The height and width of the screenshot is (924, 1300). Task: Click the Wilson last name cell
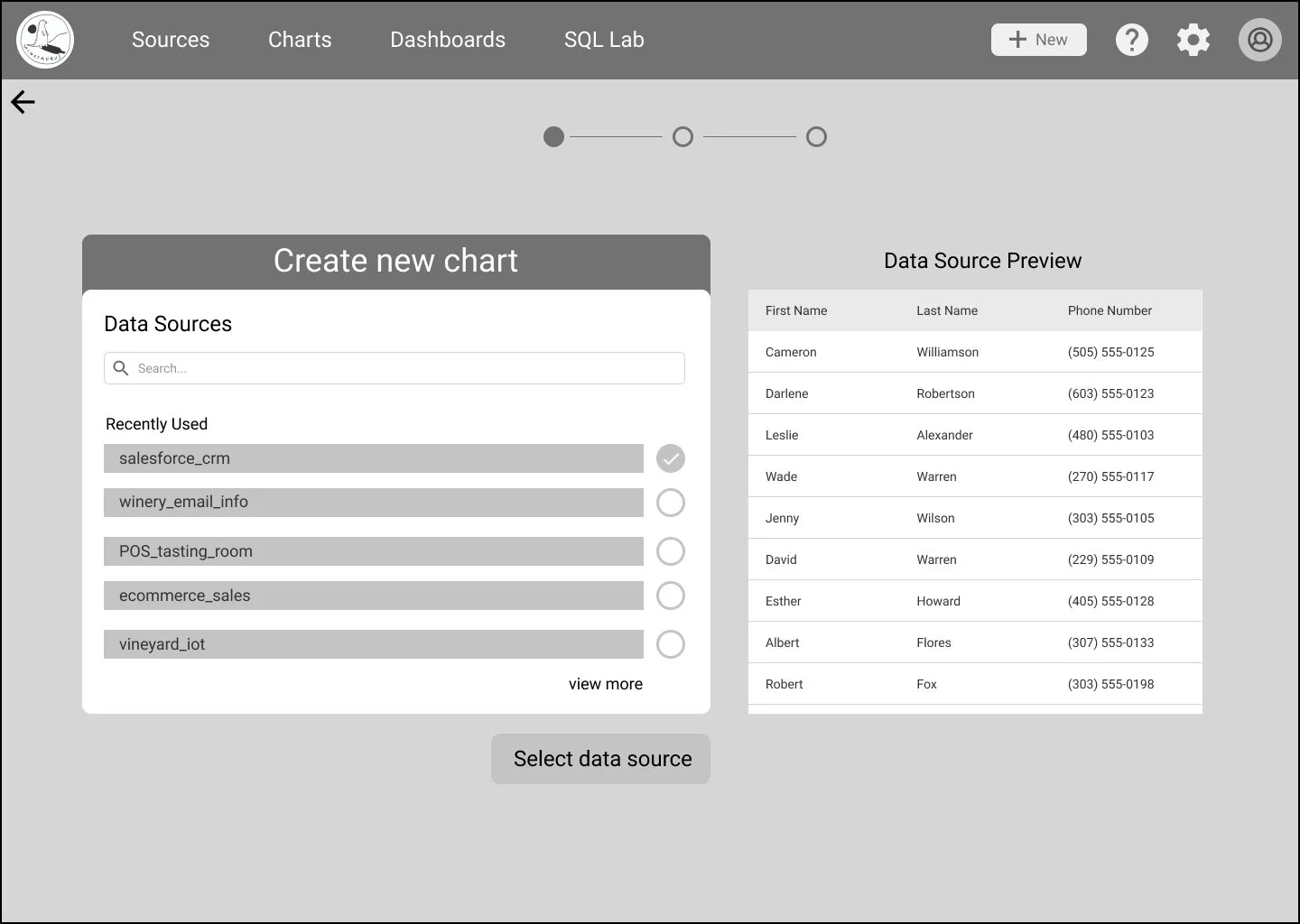pos(936,518)
